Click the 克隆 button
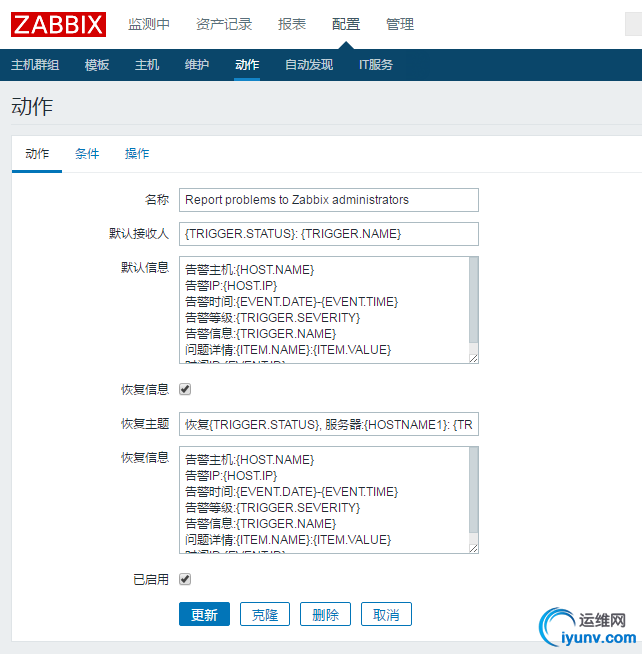This screenshot has height=654, width=642. point(265,614)
